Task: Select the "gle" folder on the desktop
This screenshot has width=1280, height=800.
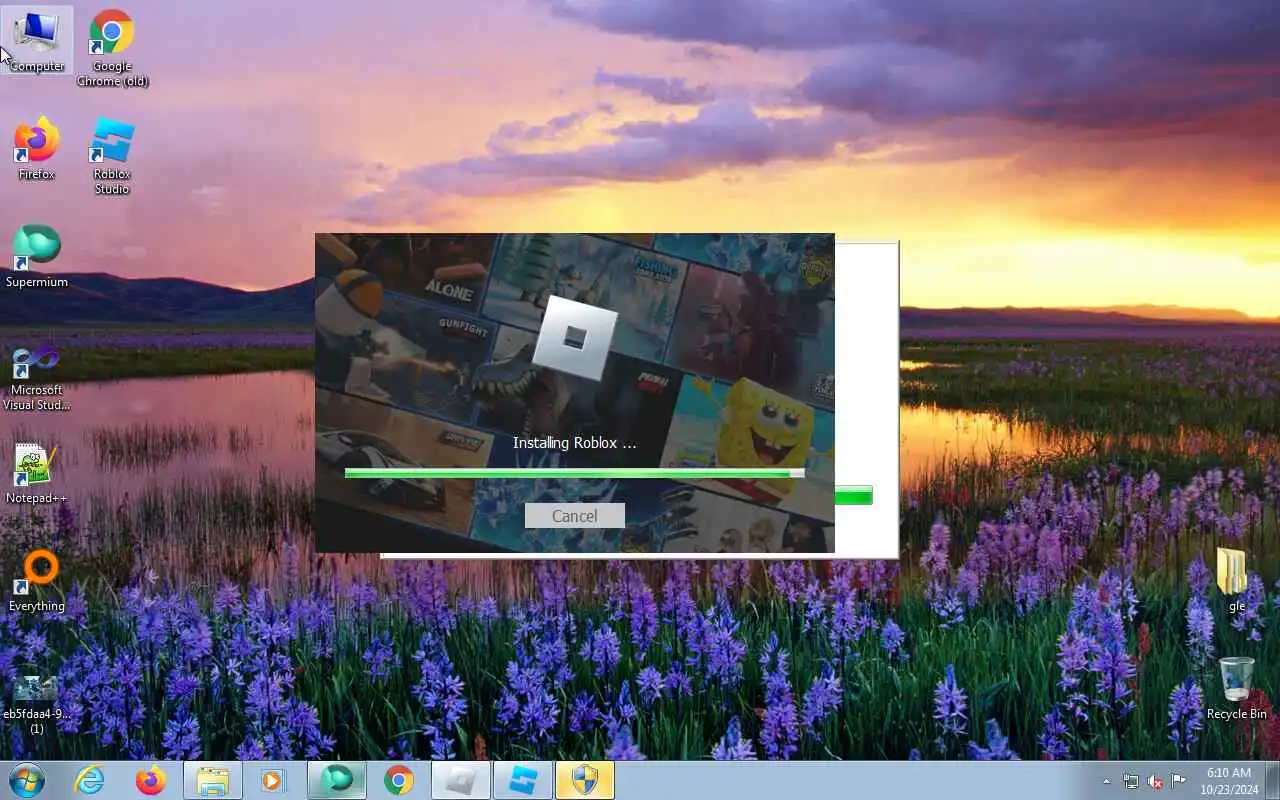Action: click(1236, 580)
